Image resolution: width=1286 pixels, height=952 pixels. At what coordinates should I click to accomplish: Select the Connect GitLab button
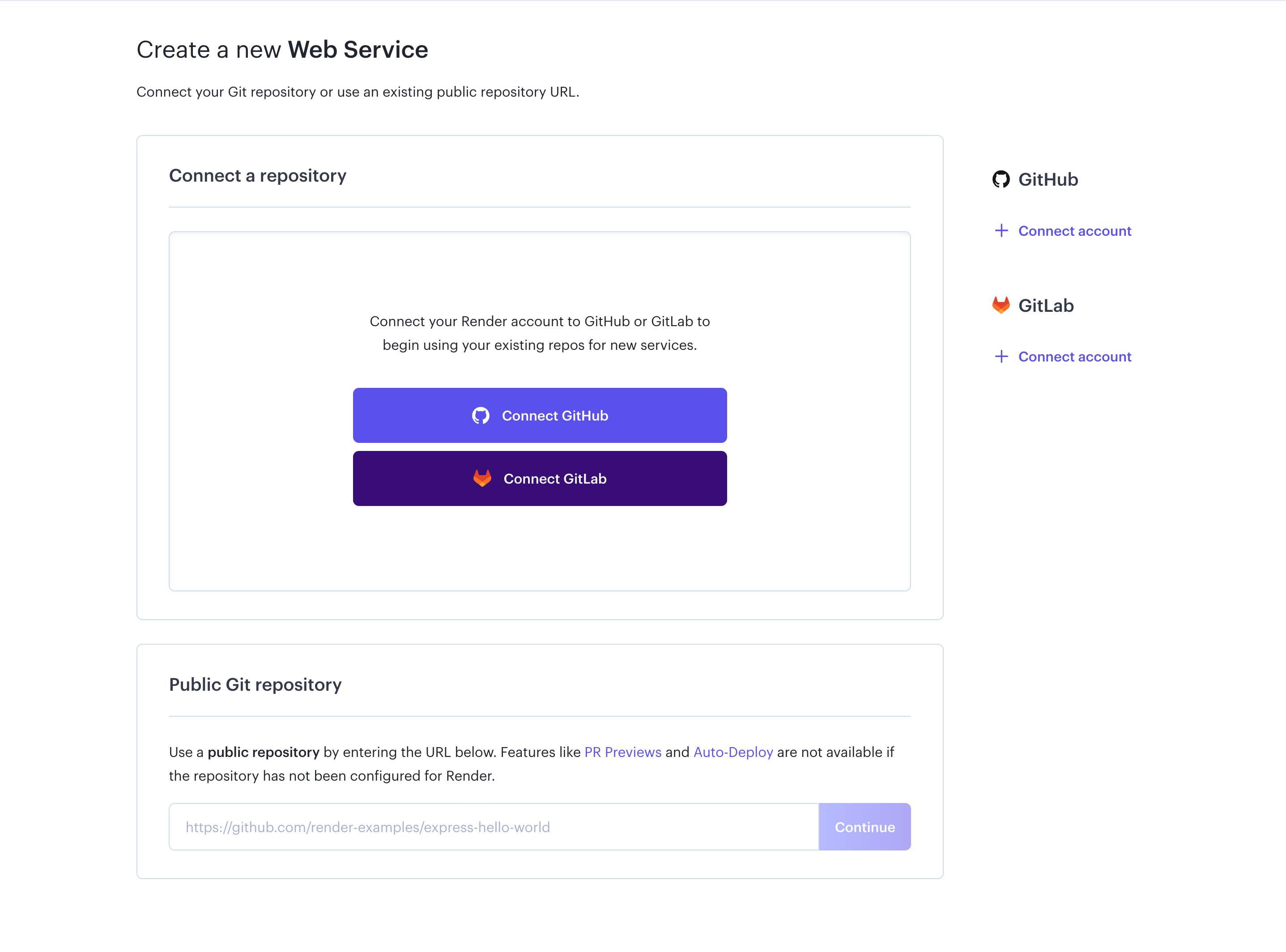(540, 478)
